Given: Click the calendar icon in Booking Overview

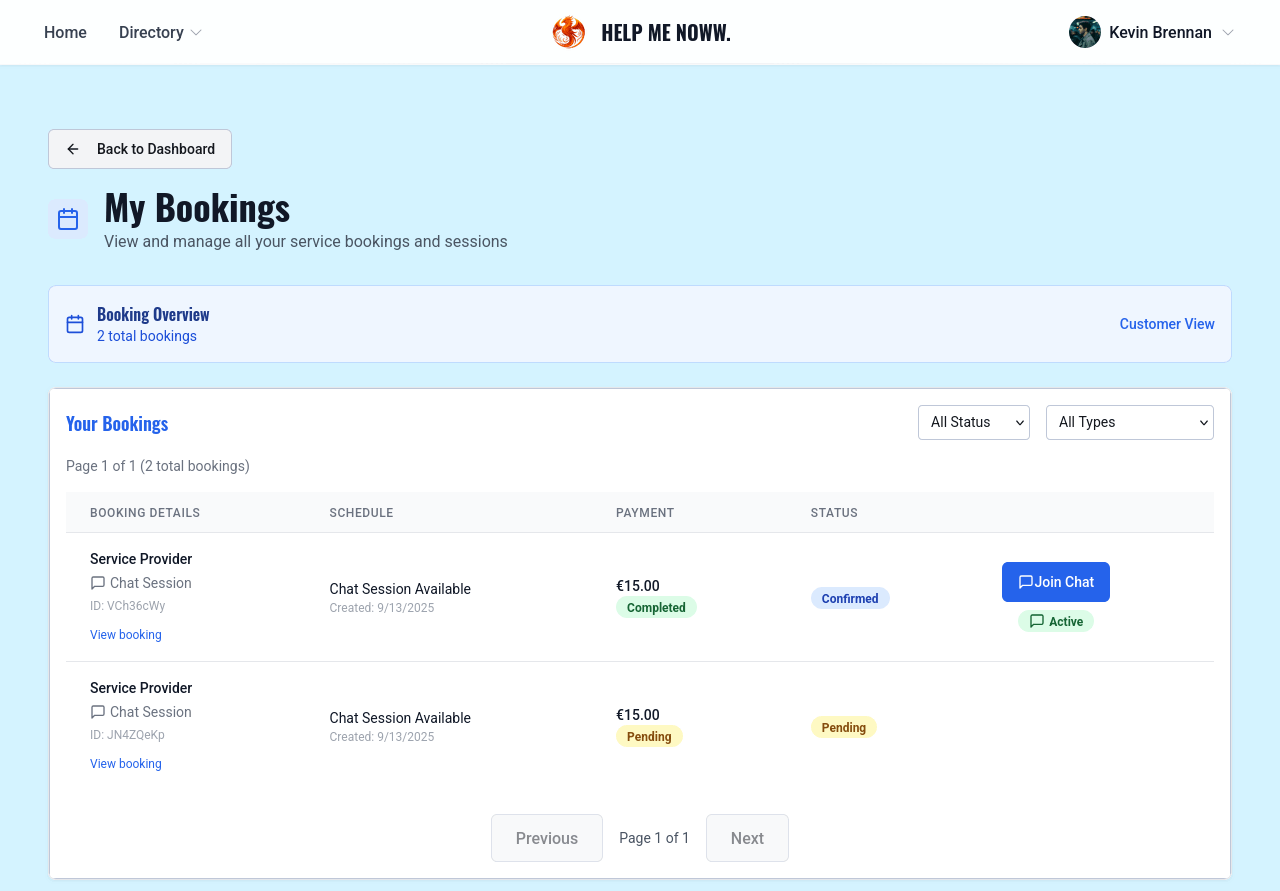Looking at the screenshot, I should [x=75, y=324].
